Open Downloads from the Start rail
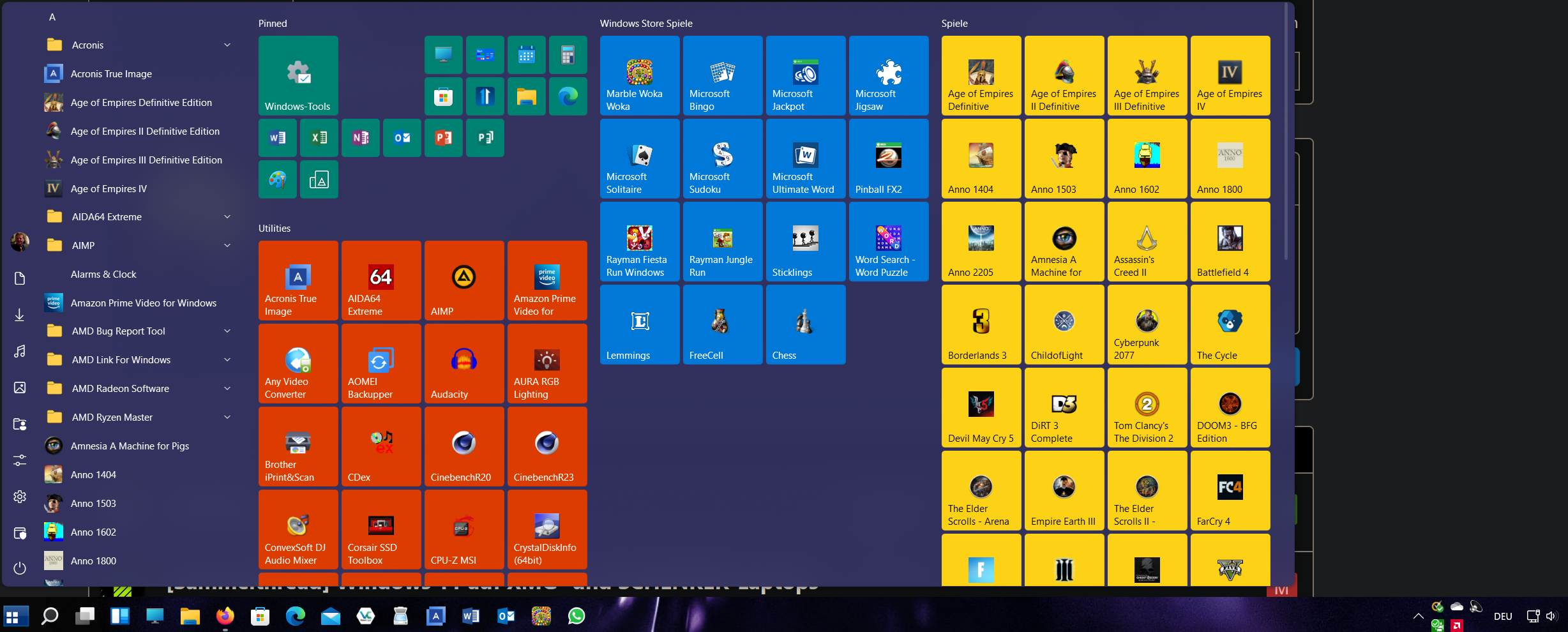Viewport: 1568px width, 632px height. click(x=20, y=315)
